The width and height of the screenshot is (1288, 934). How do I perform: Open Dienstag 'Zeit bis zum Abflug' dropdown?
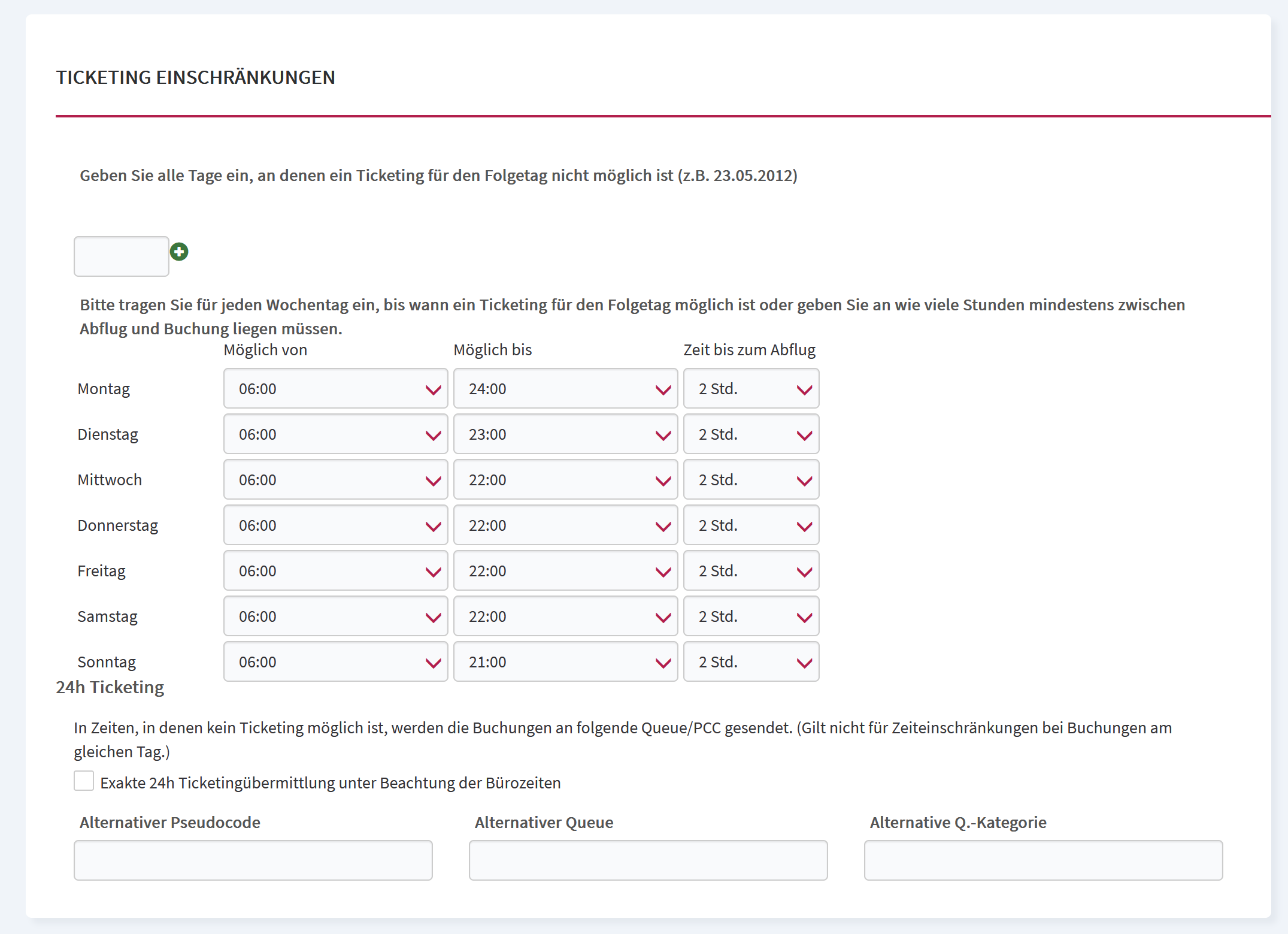coord(751,434)
